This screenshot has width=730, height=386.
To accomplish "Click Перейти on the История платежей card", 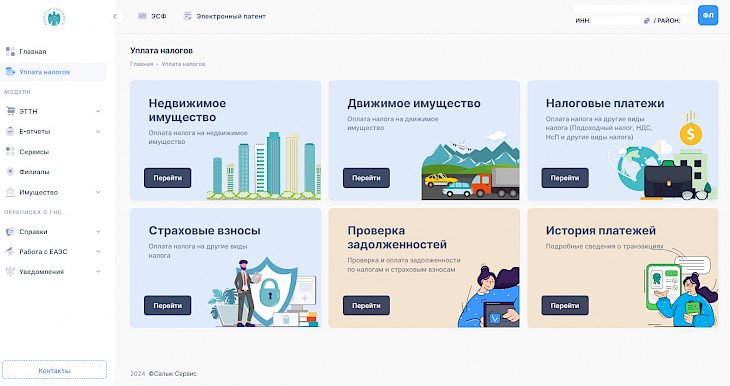I will [565, 305].
